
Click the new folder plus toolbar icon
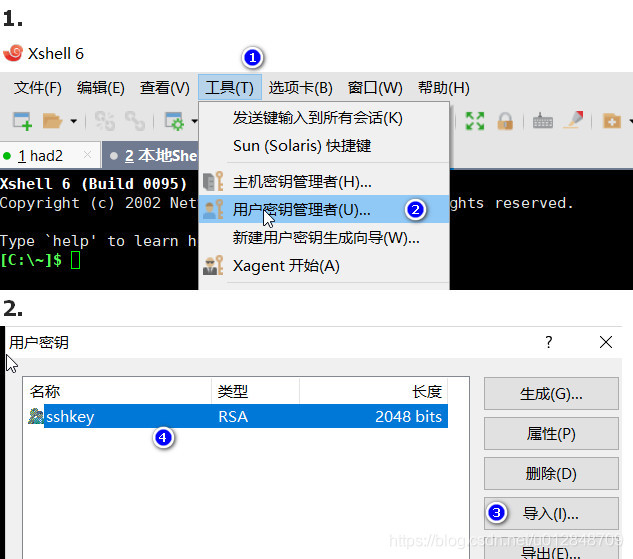point(612,121)
